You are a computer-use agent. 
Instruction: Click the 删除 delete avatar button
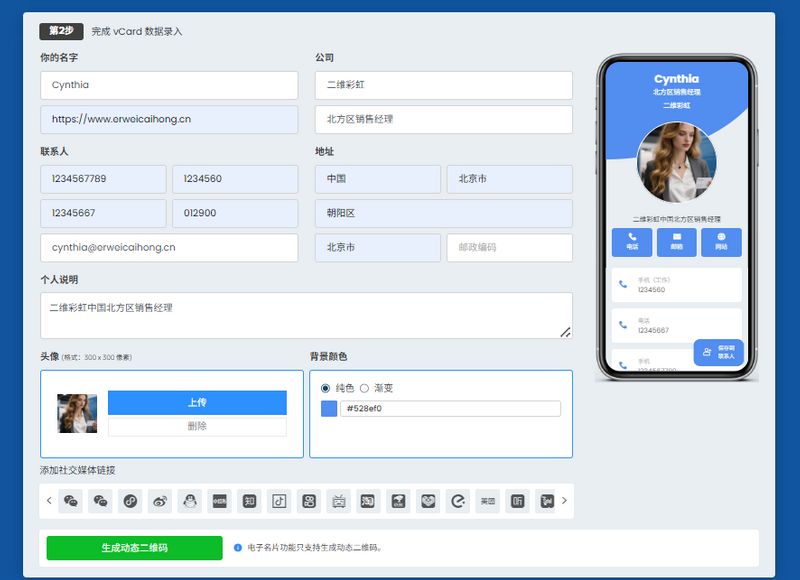[197, 426]
